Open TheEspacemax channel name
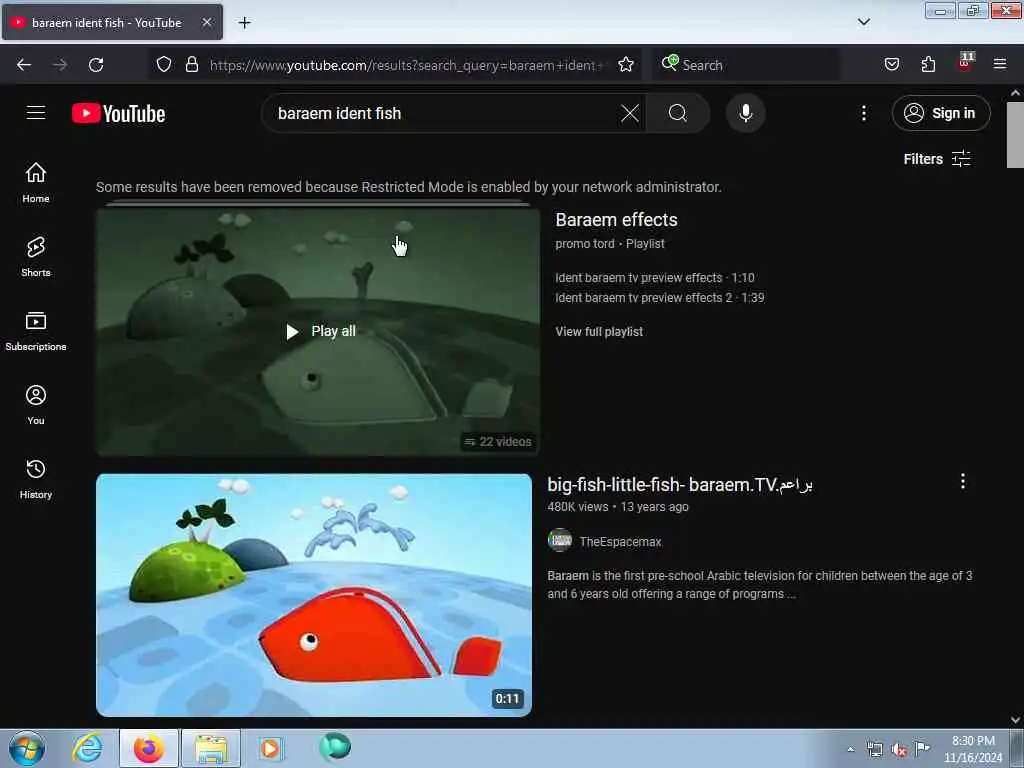Image resolution: width=1024 pixels, height=768 pixels. pyautogui.click(x=620, y=541)
